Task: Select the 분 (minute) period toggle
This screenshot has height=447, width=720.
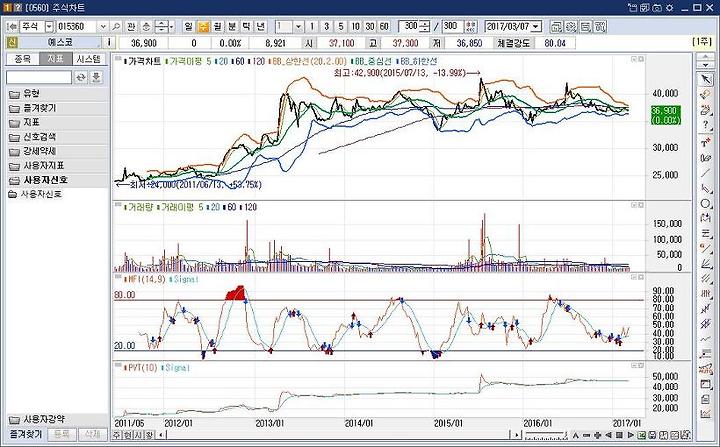Action: tap(232, 26)
